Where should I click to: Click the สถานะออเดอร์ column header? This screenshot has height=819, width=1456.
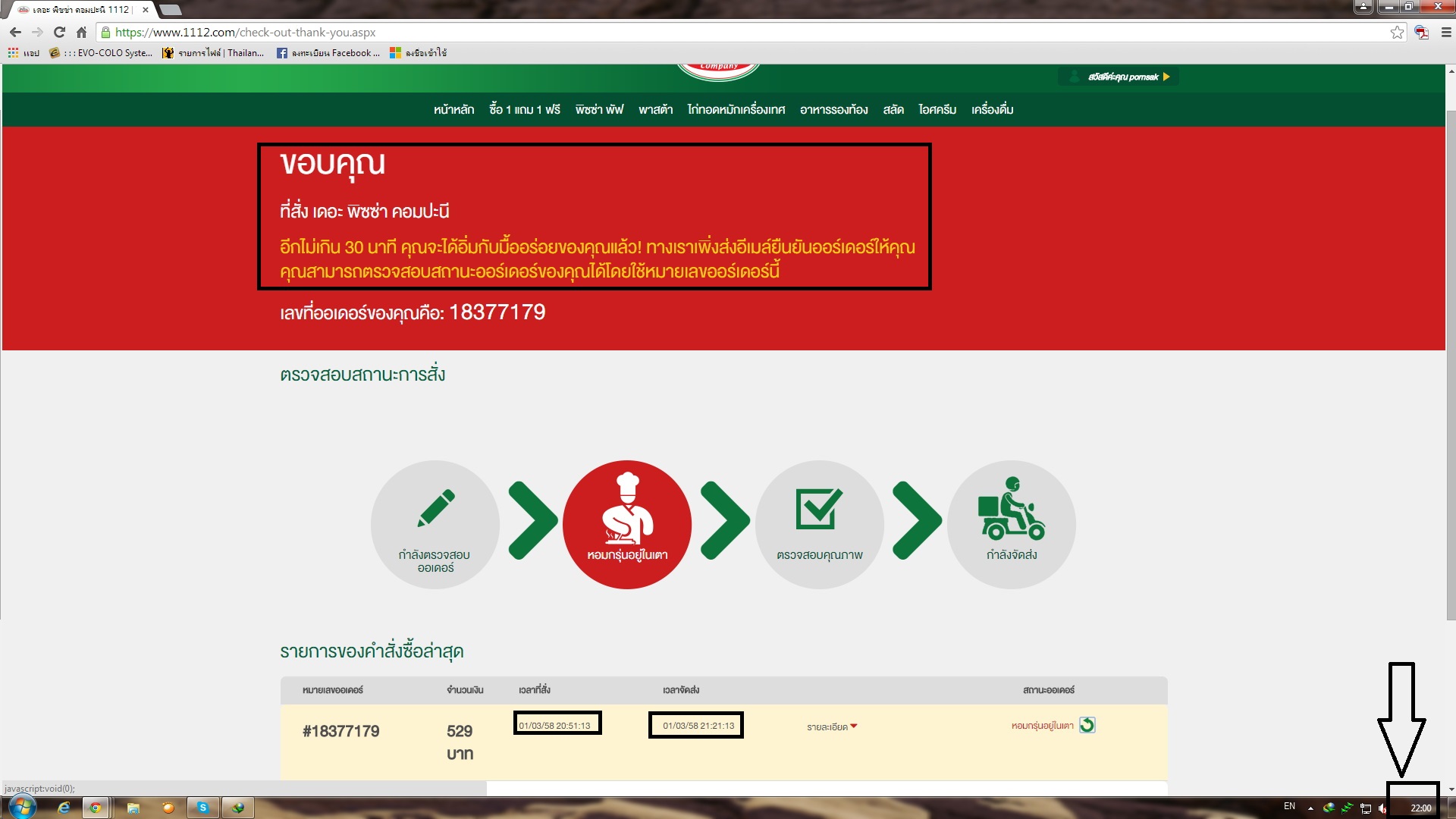click(1048, 690)
